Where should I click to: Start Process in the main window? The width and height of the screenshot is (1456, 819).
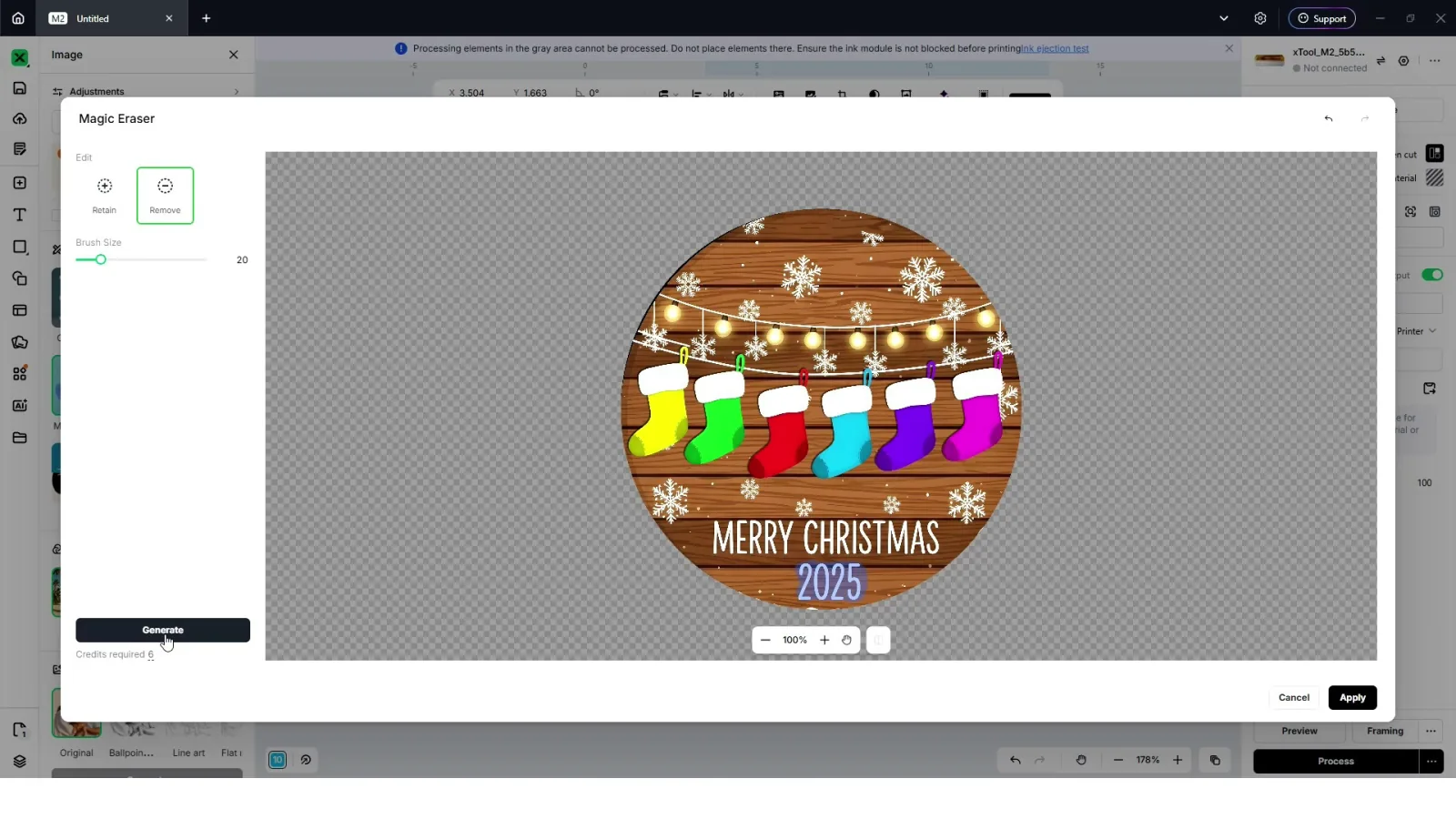1336,761
